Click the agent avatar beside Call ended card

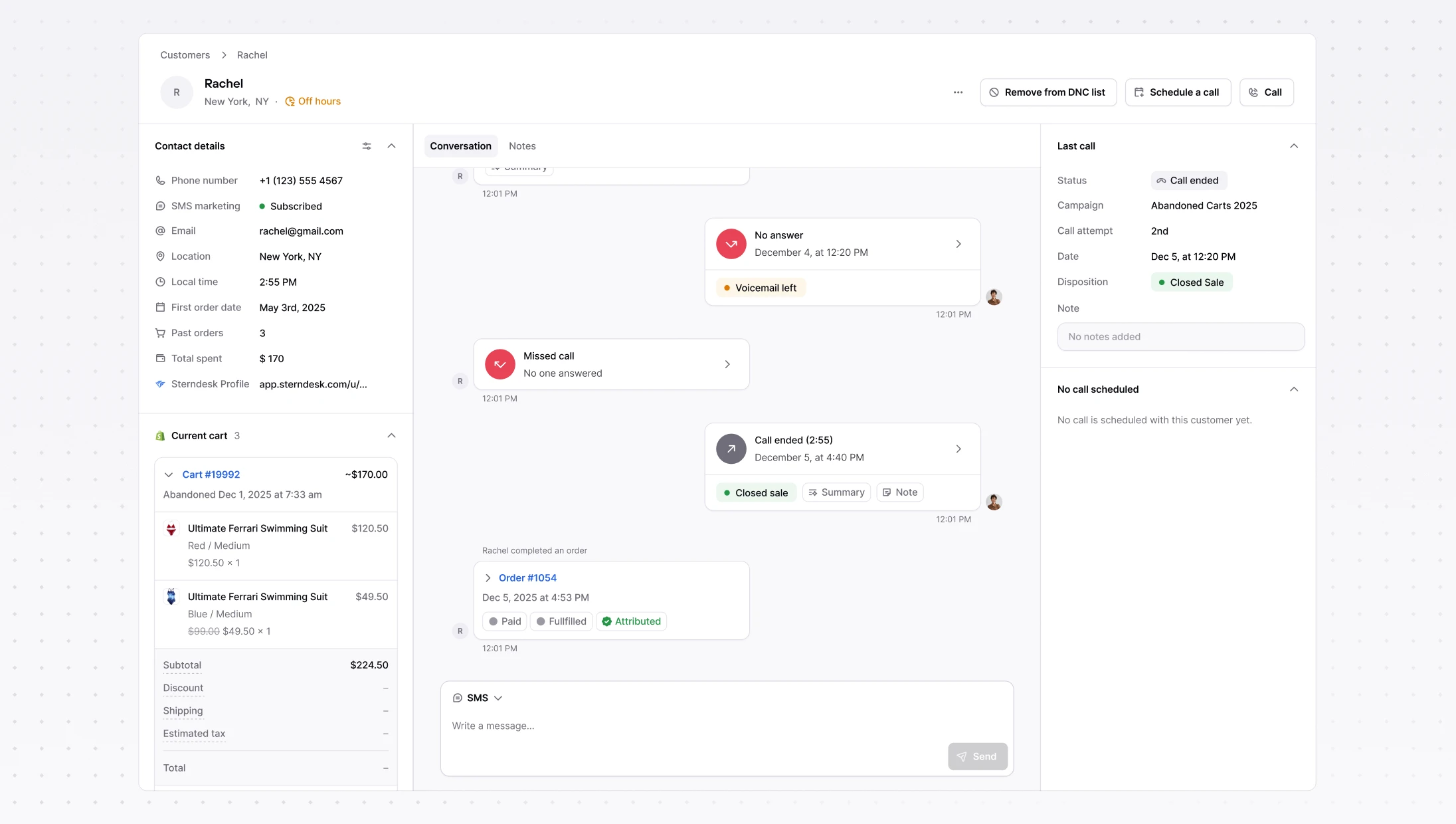[x=994, y=502]
